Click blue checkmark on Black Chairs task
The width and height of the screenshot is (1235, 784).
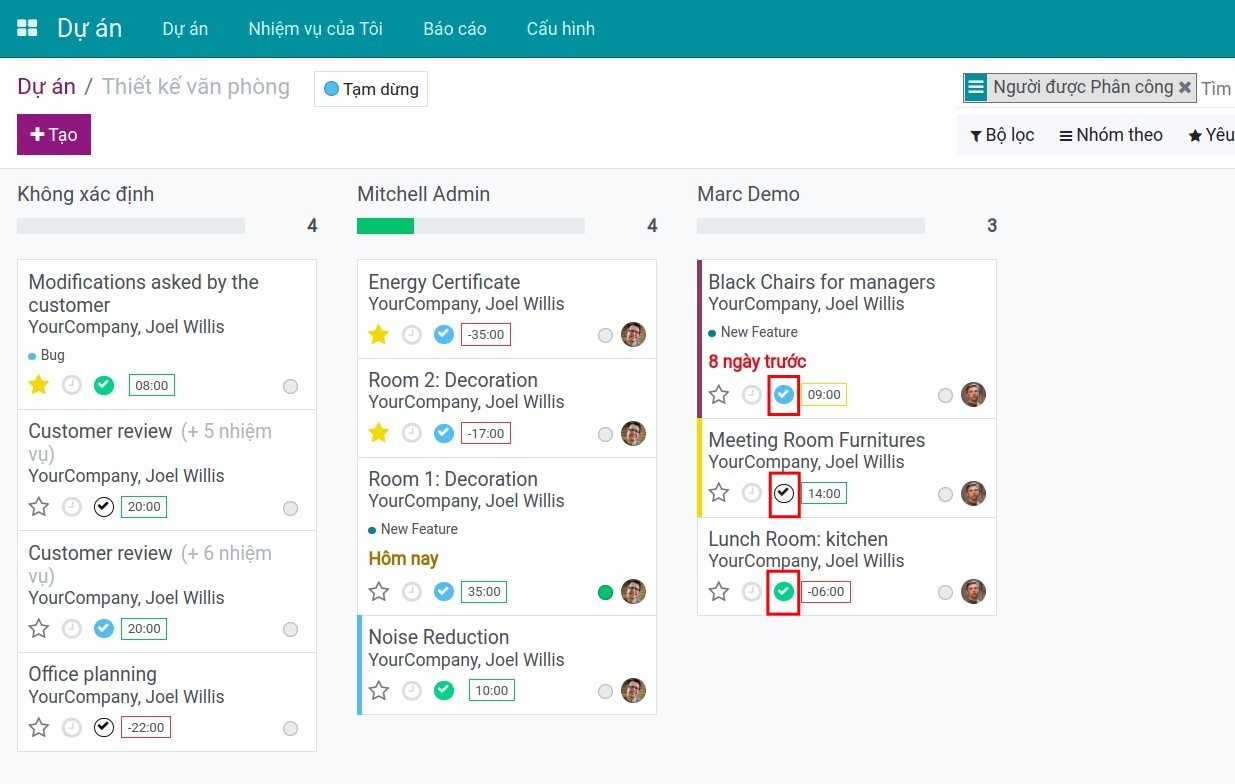784,395
